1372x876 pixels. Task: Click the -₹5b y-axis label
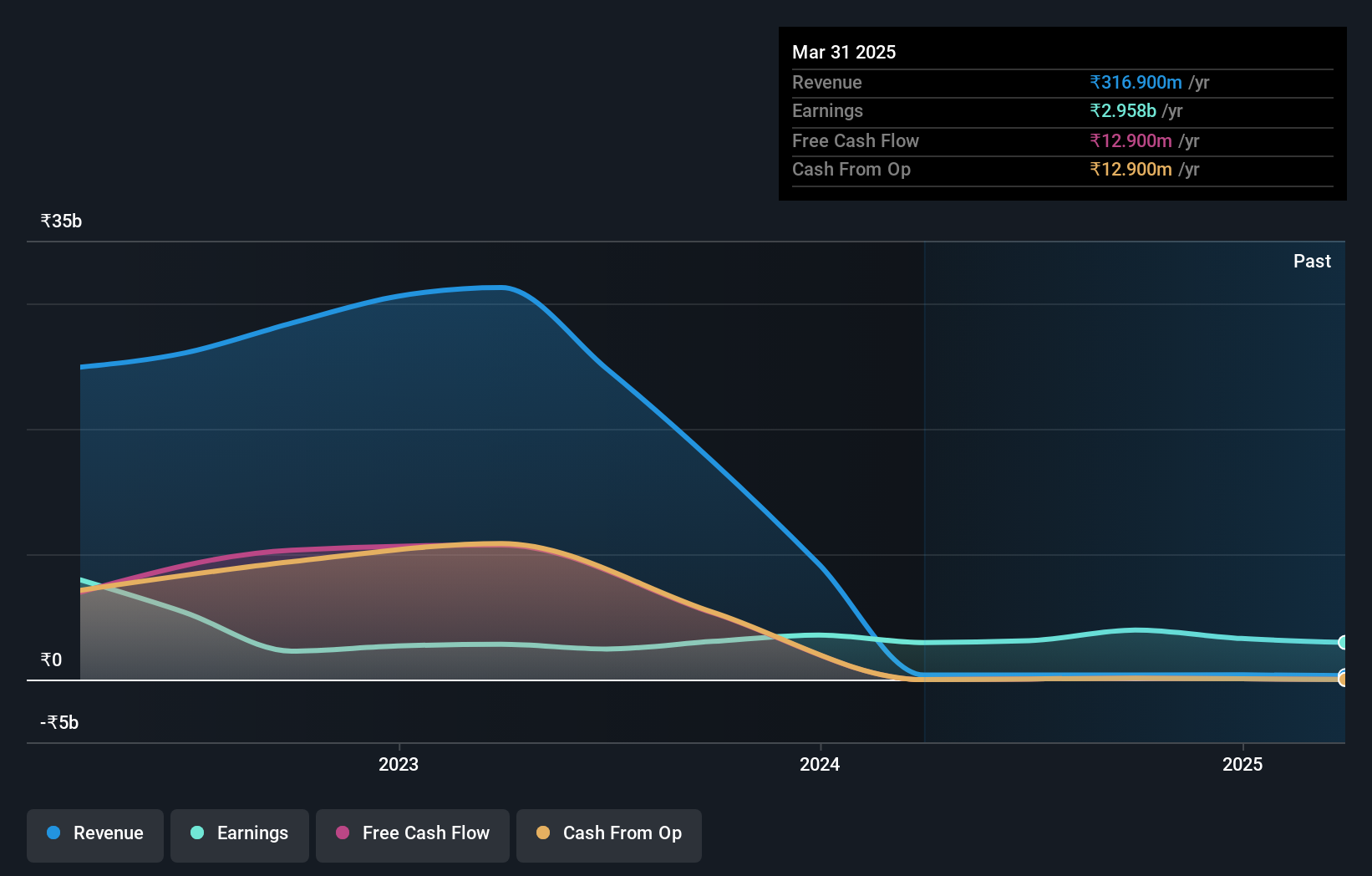pos(59,722)
